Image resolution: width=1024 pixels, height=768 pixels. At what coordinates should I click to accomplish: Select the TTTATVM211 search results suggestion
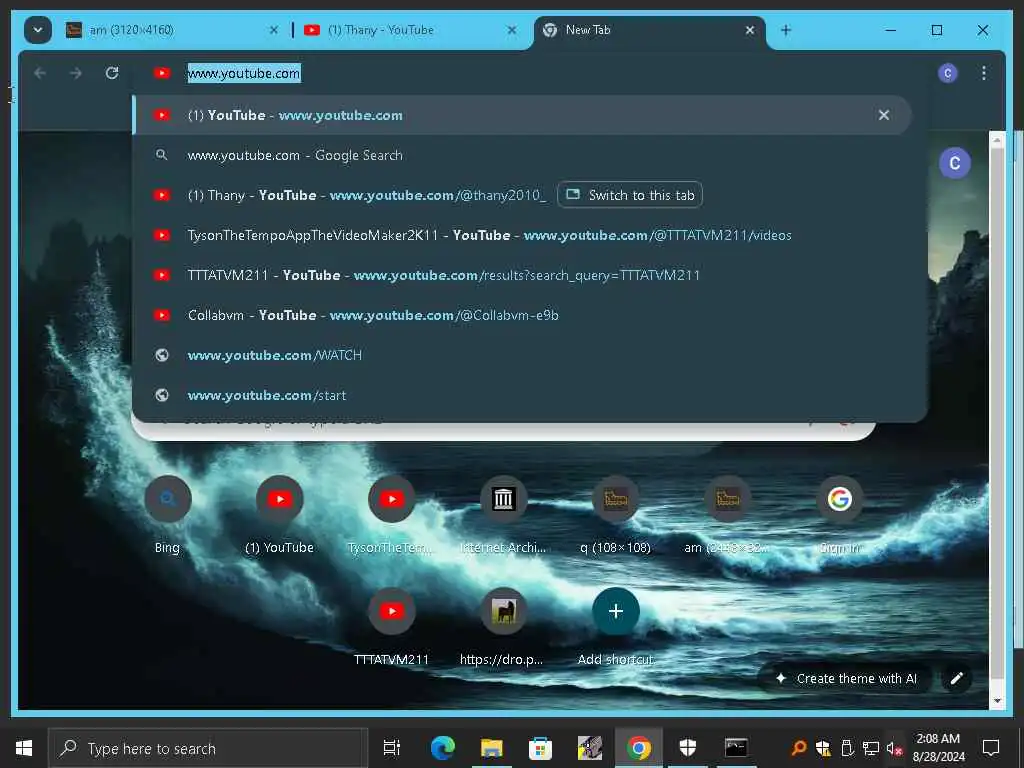(522, 276)
